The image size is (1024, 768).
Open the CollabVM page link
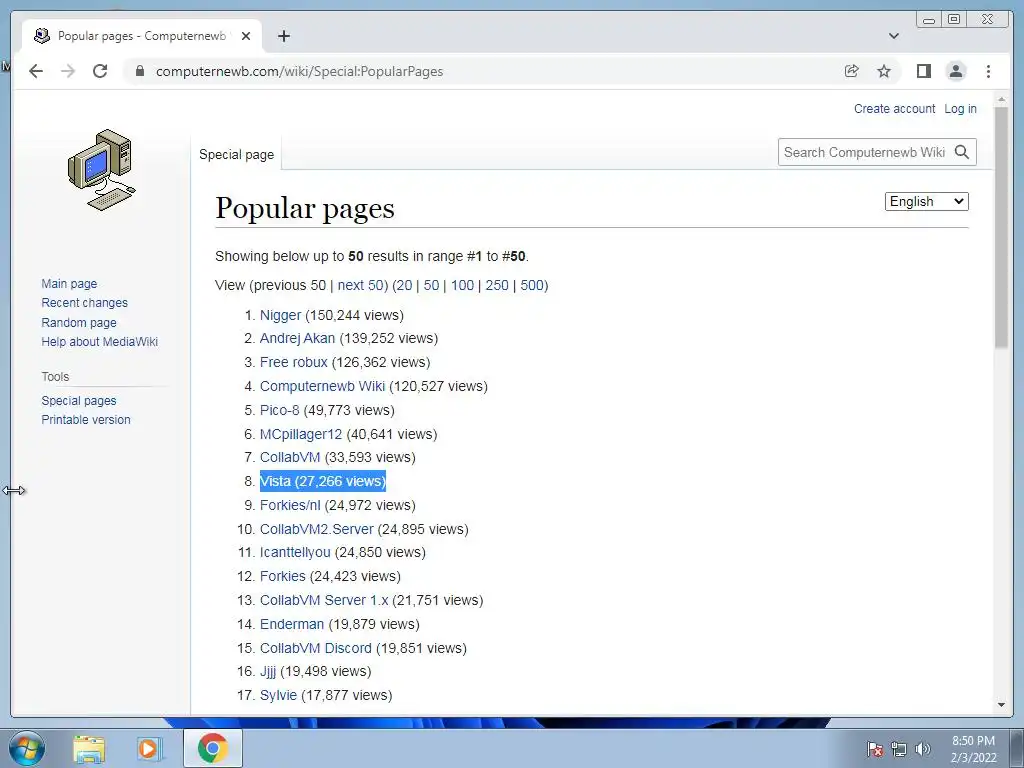pyautogui.click(x=290, y=457)
